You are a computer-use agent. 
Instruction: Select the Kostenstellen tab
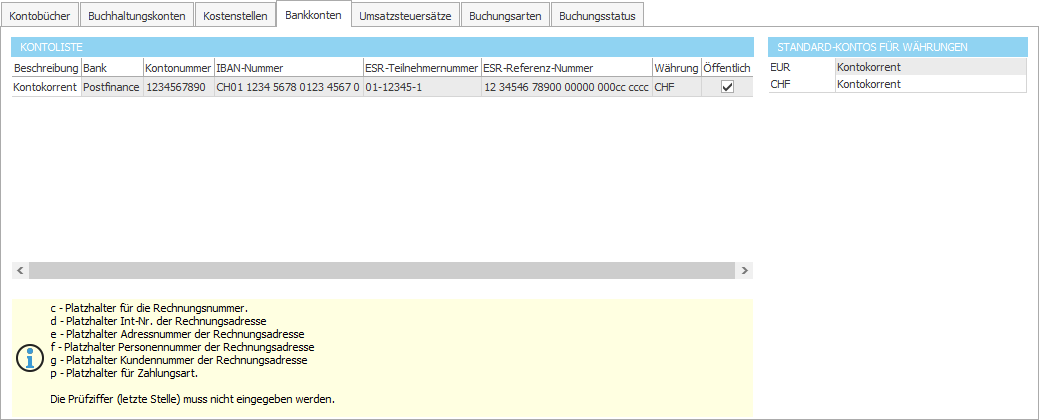pos(234,16)
